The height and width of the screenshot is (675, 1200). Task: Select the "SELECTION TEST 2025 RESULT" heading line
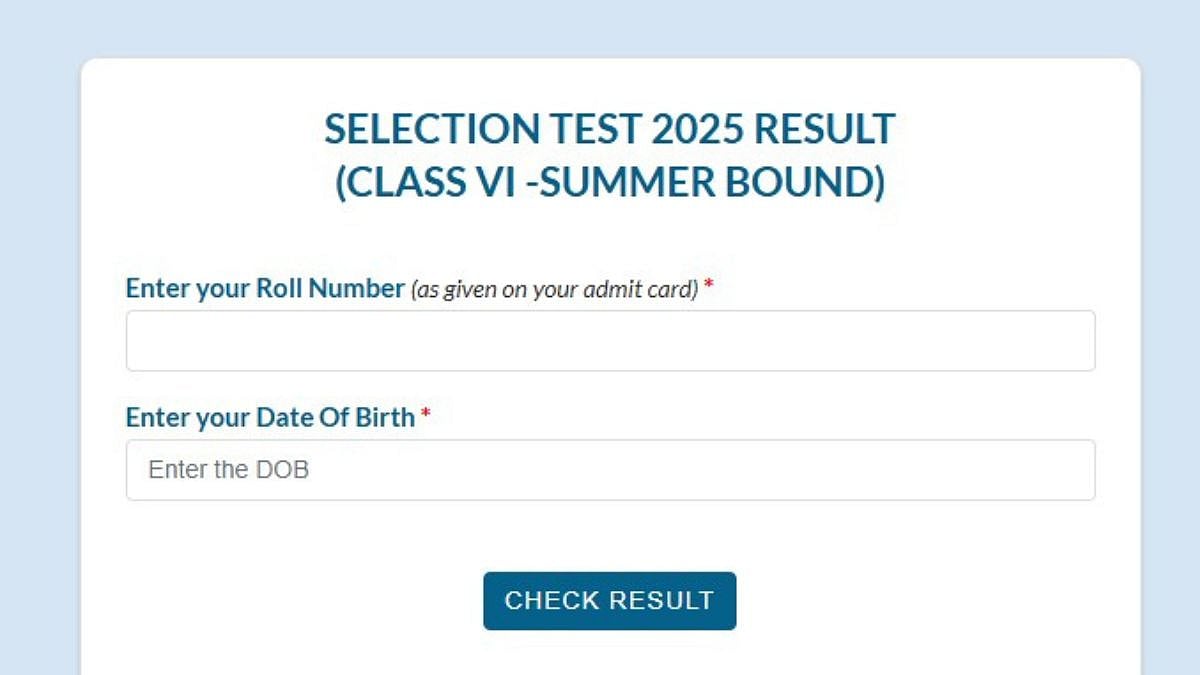610,130
